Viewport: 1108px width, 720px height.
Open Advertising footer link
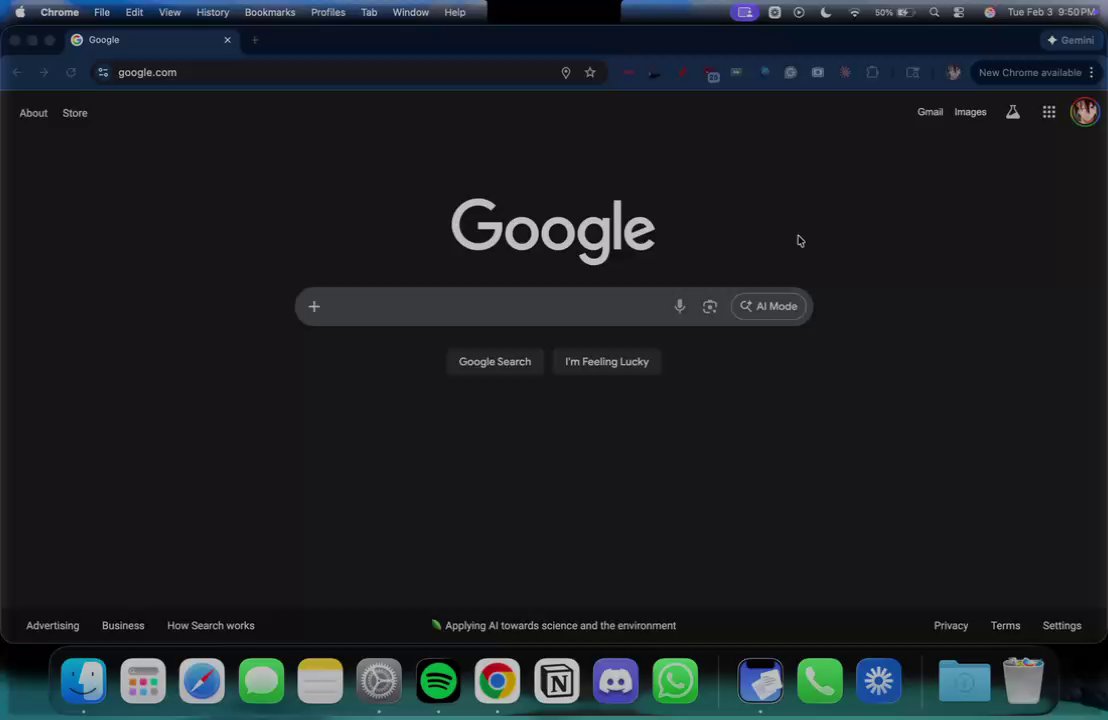click(52, 625)
